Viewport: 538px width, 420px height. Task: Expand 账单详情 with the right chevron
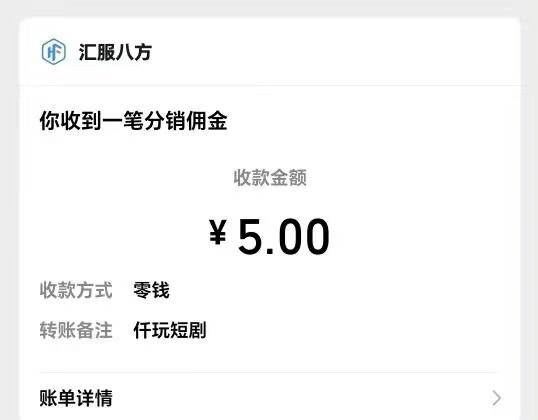coord(496,398)
